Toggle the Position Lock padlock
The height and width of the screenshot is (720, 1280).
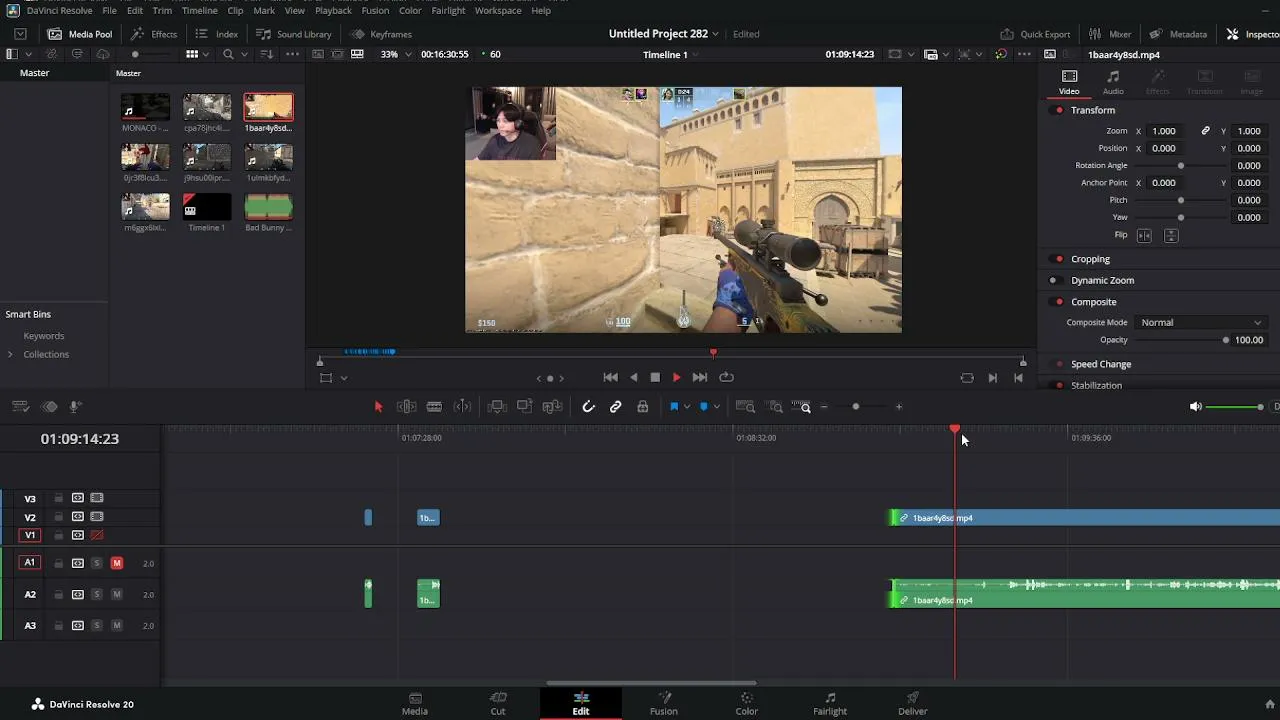(x=642, y=407)
